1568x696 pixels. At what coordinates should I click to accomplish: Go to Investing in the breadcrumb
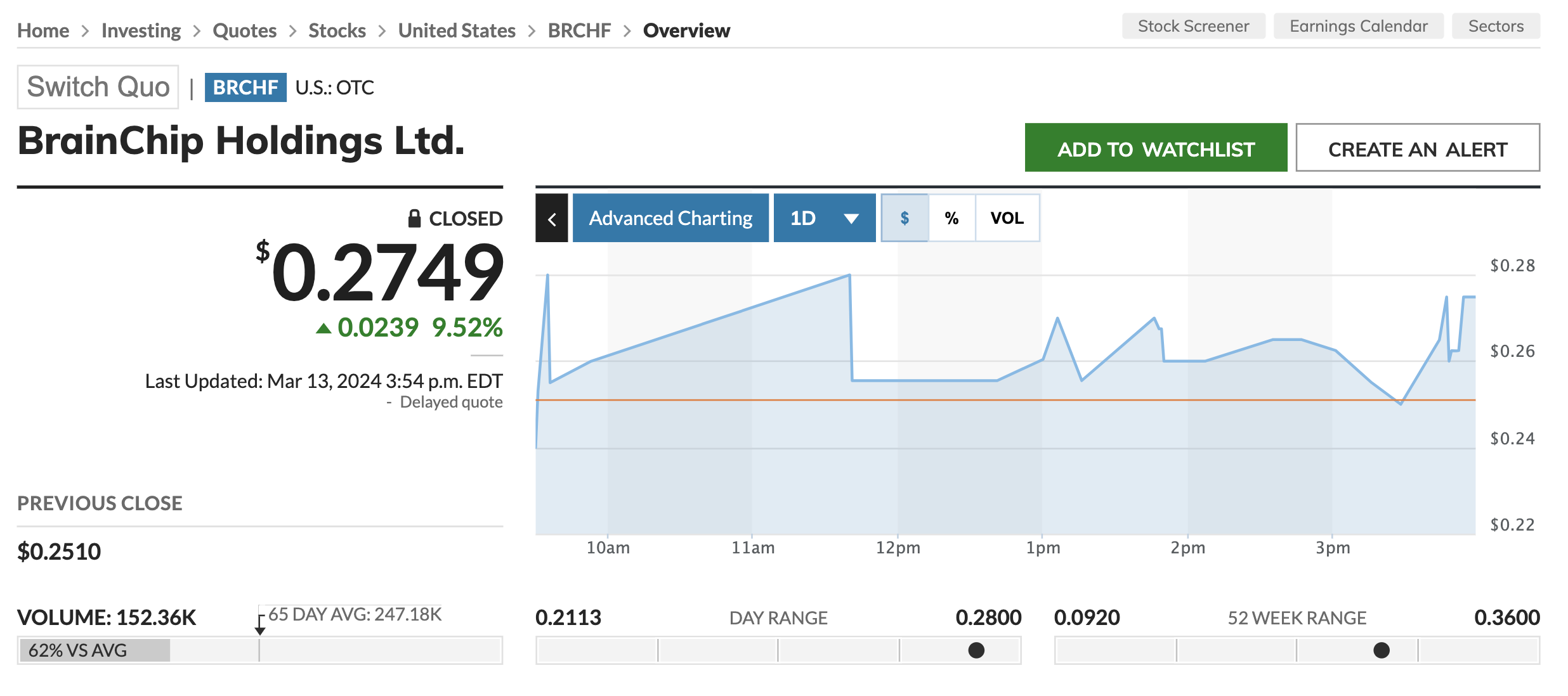point(141,30)
